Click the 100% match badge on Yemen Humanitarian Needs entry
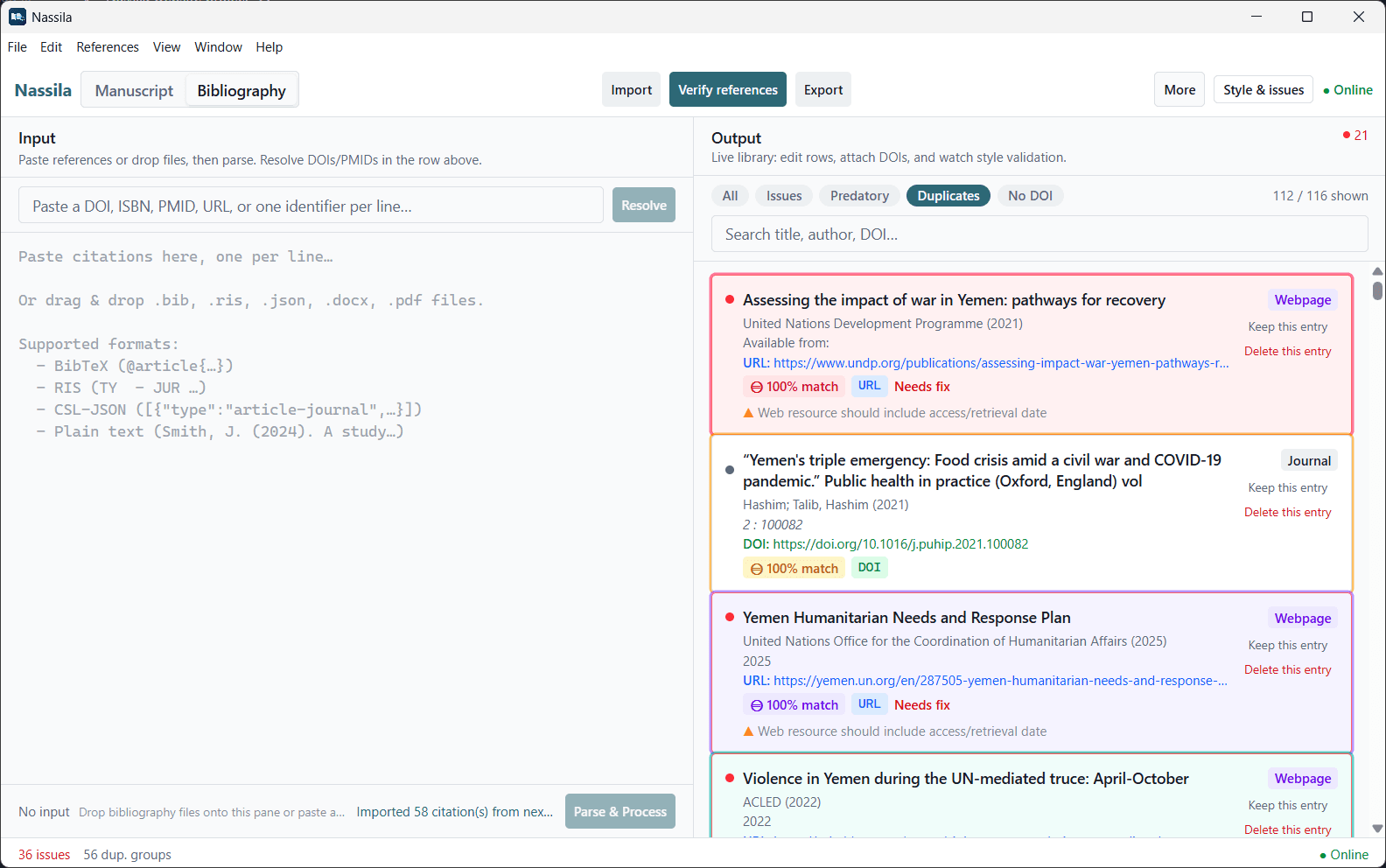 pyautogui.click(x=794, y=705)
